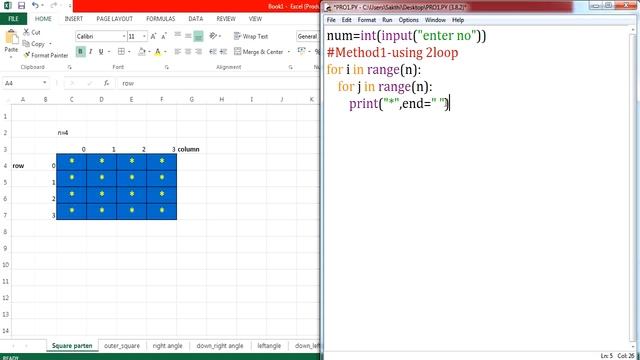Center cell text horizontally
This screenshot has width=640, height=360.
tap(188, 51)
